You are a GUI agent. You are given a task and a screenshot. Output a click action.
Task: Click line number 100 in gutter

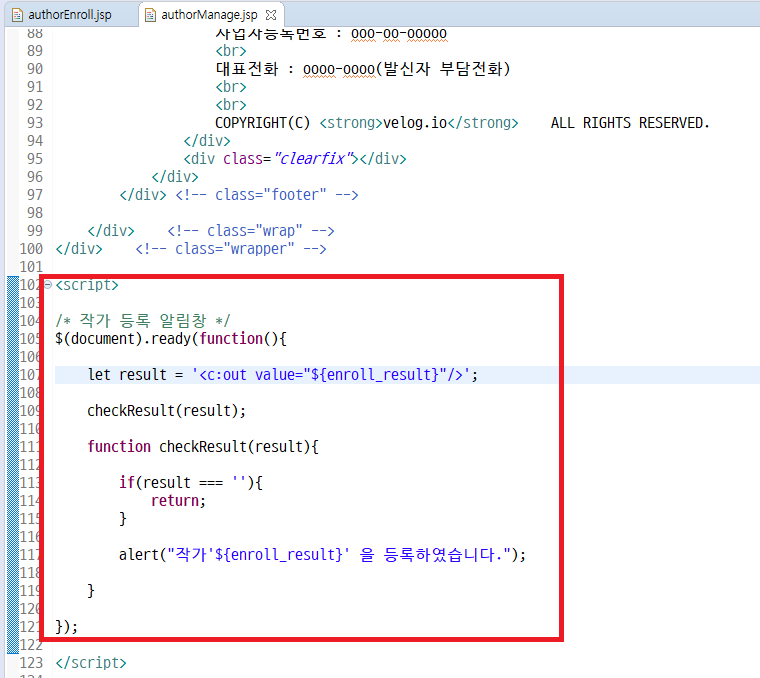click(32, 249)
